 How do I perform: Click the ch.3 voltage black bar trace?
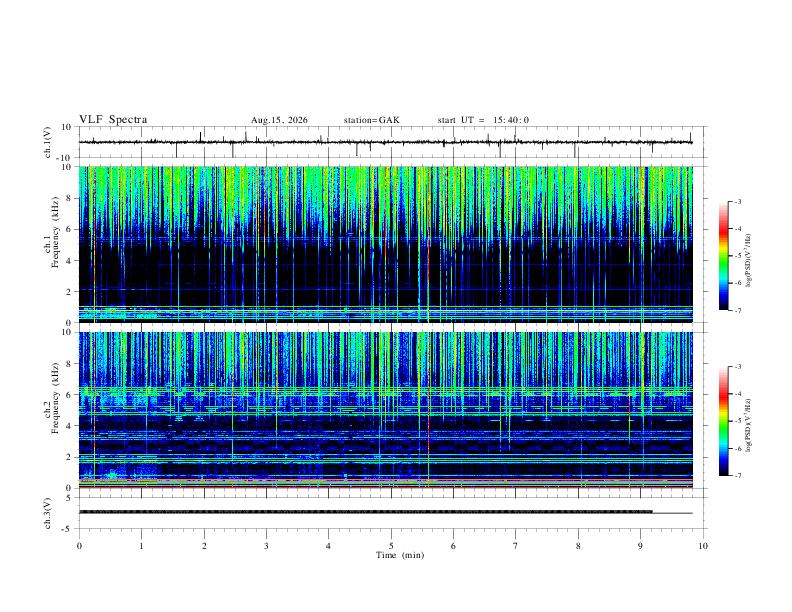(x=366, y=512)
